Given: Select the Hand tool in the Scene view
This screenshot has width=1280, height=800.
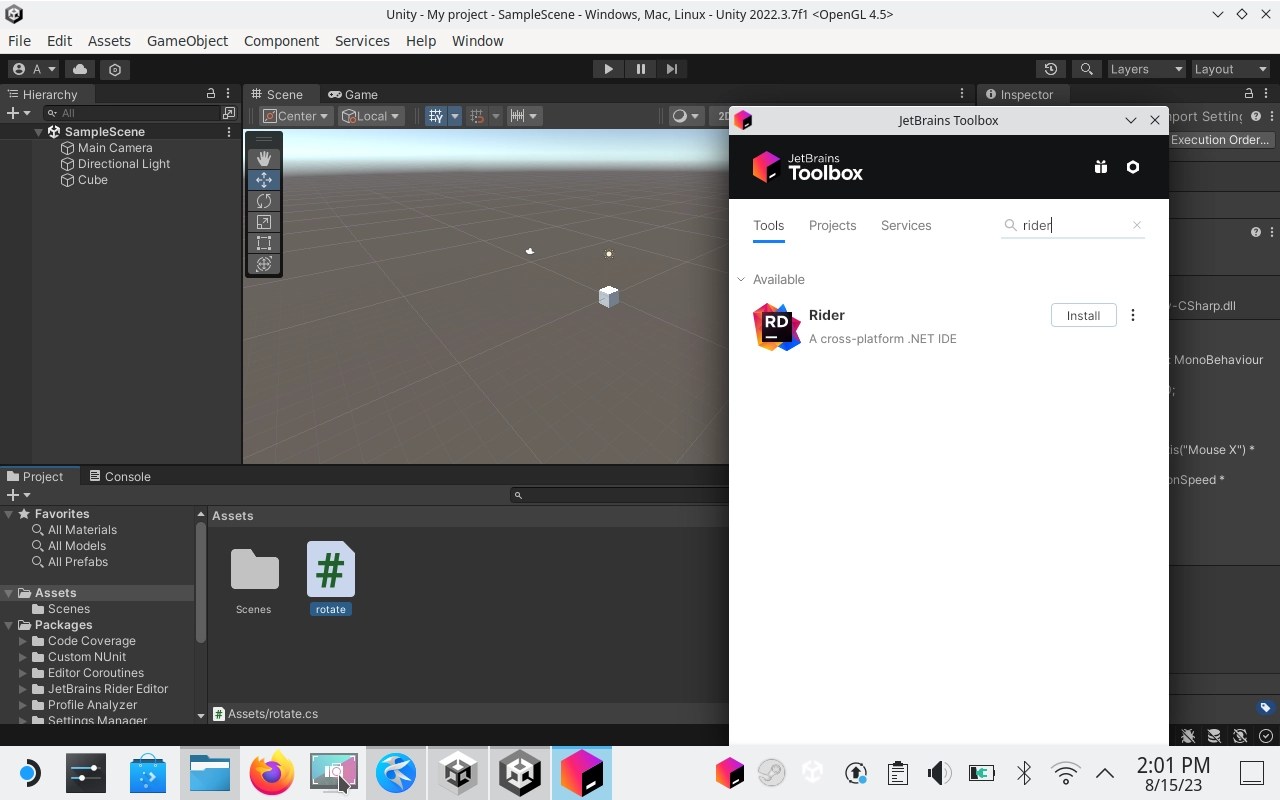Looking at the screenshot, I should [263, 158].
